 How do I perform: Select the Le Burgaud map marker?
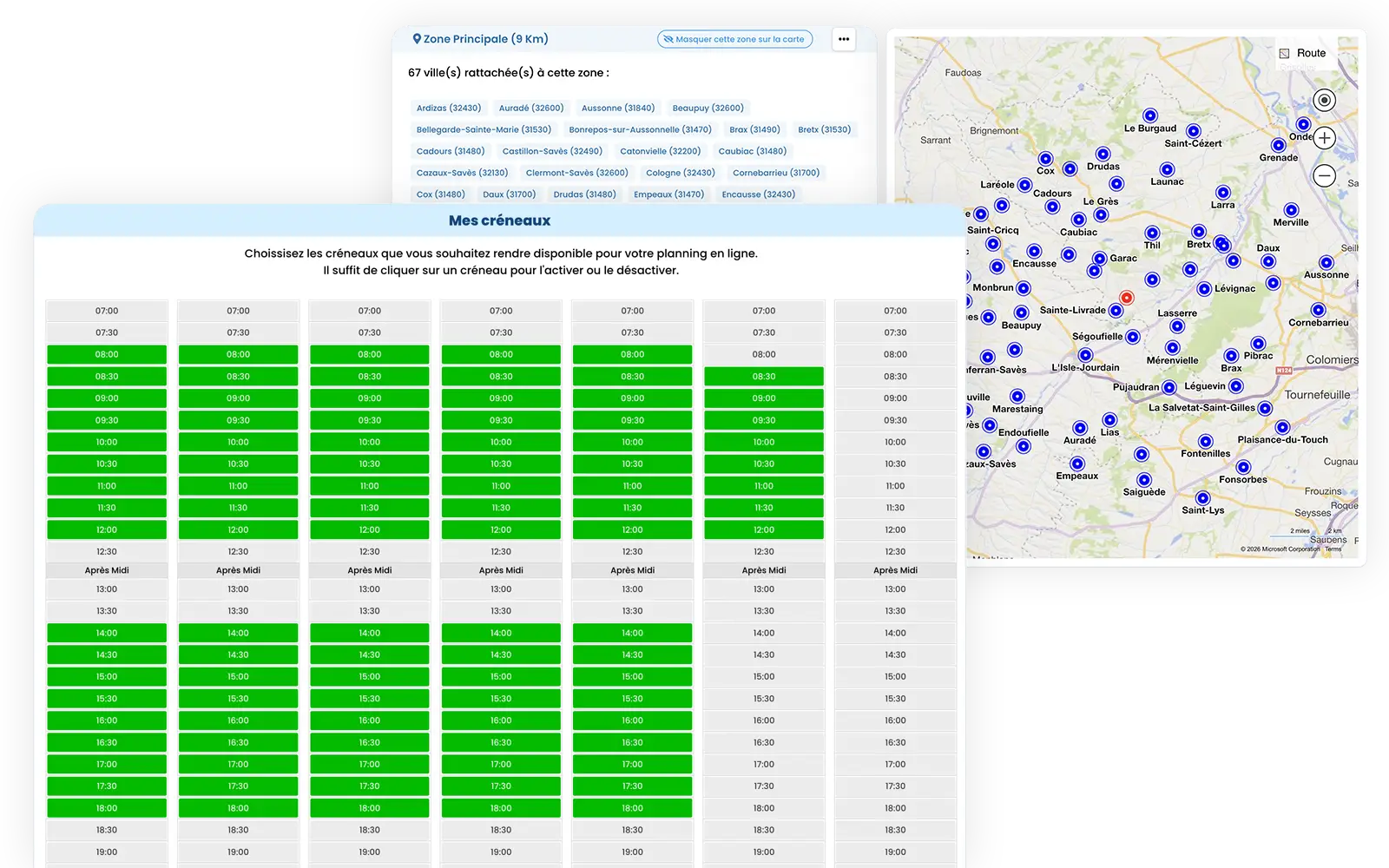click(x=1150, y=115)
